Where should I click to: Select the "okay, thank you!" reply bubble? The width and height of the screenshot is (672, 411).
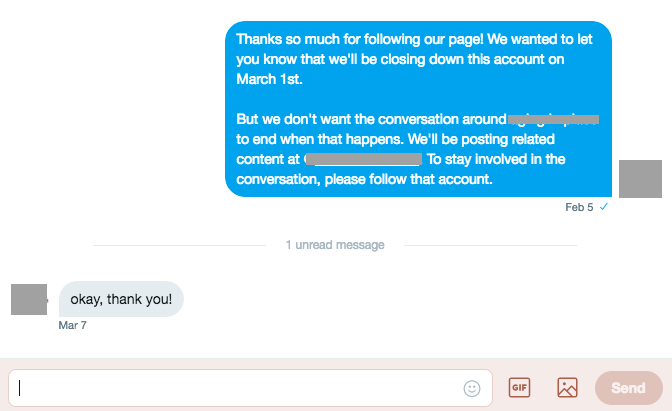[x=121, y=299]
